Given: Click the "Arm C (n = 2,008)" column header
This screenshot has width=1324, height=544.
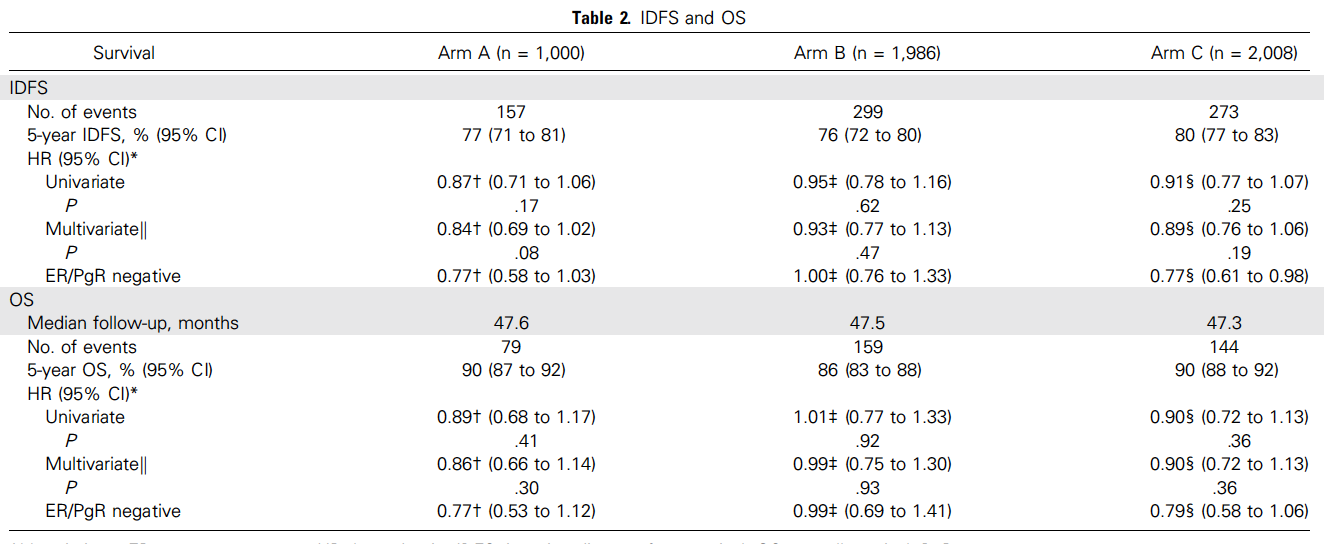Looking at the screenshot, I should point(1224,53).
